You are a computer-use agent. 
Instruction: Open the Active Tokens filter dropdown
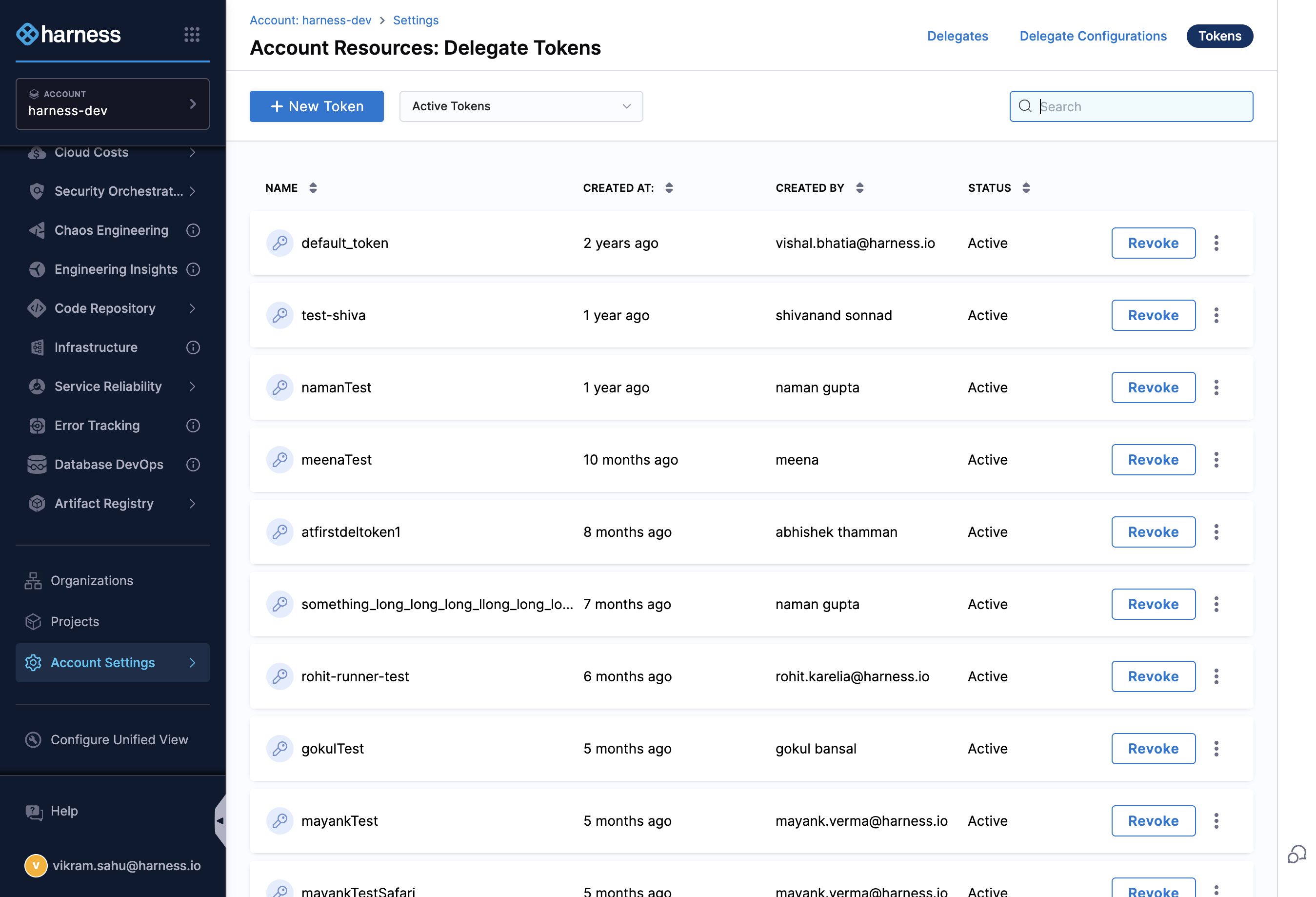pyautogui.click(x=521, y=106)
